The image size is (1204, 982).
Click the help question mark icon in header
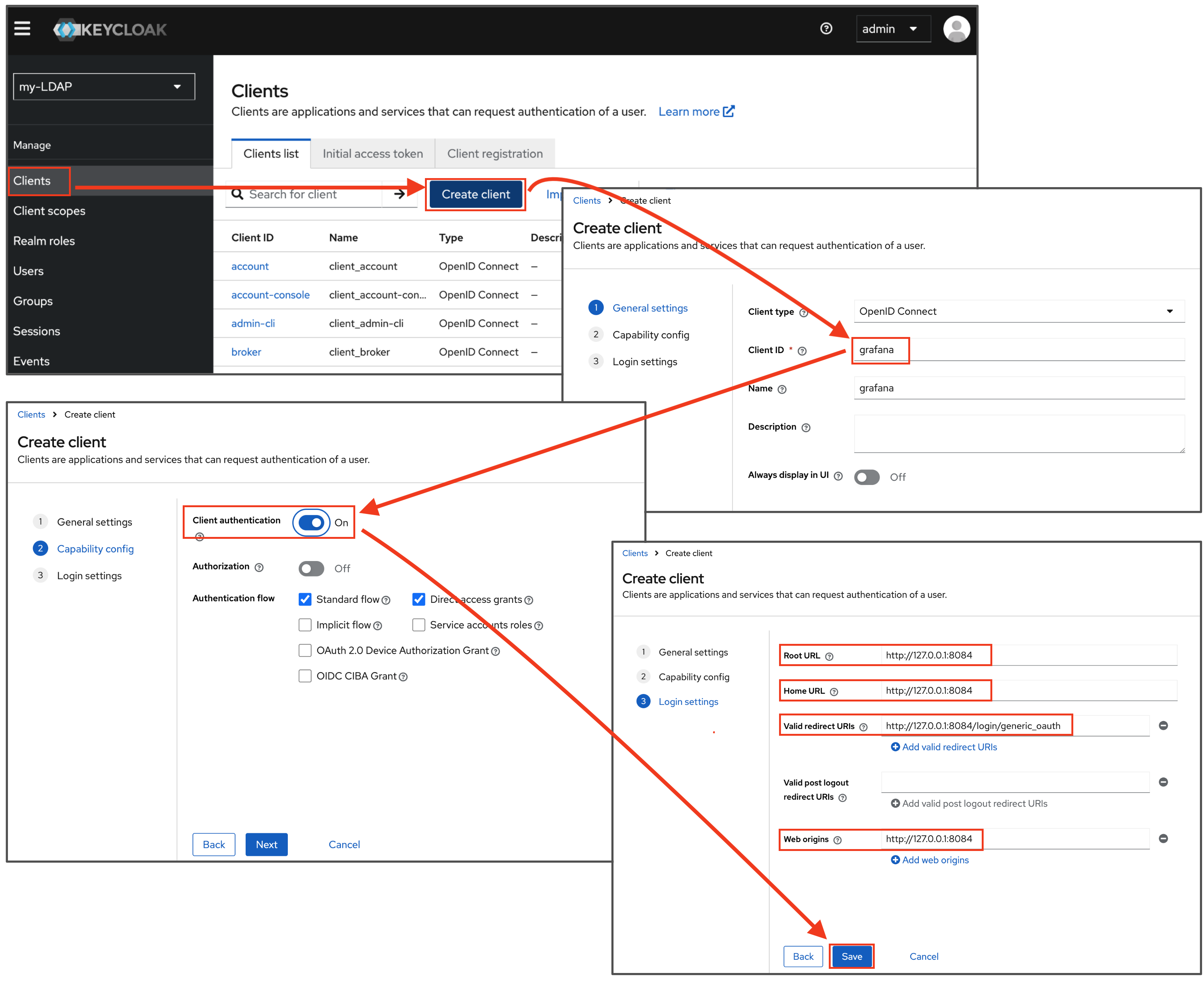click(x=826, y=28)
